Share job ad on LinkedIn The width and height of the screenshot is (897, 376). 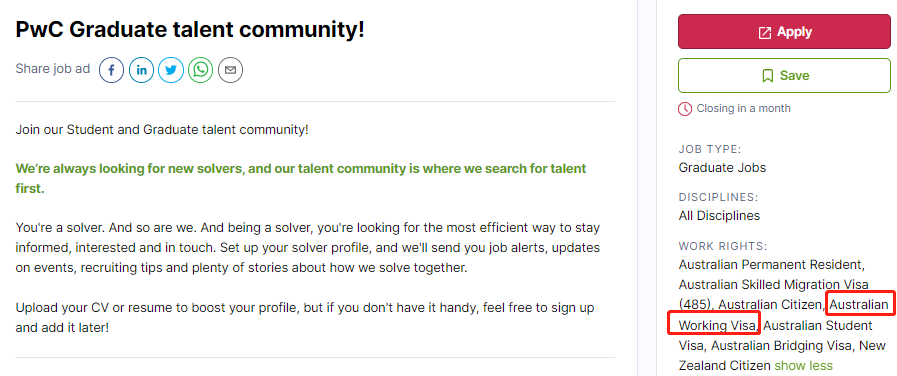pos(141,70)
